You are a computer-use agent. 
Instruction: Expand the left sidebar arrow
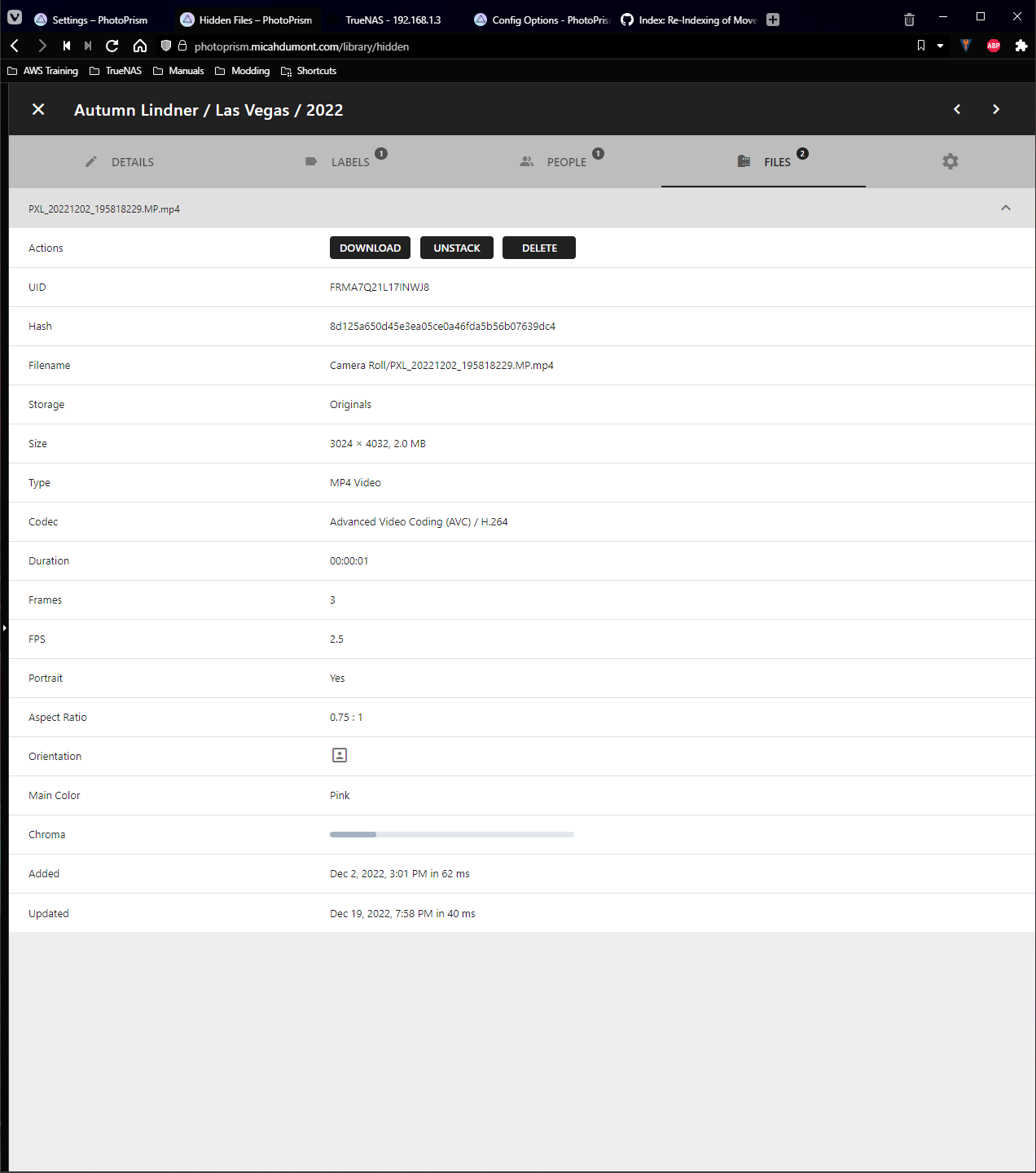(4, 627)
